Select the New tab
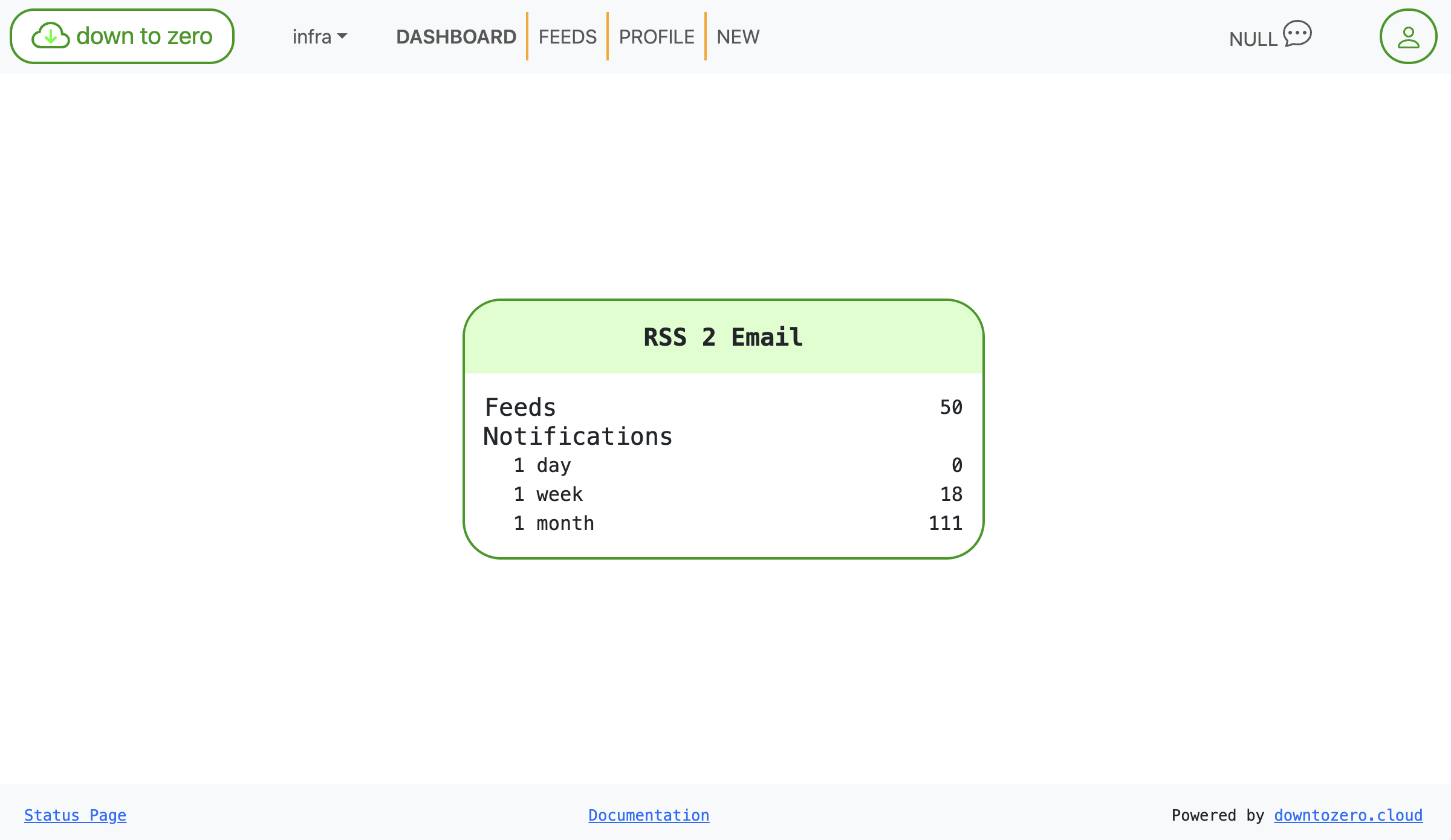The height and width of the screenshot is (840, 1451). pyautogui.click(x=738, y=37)
